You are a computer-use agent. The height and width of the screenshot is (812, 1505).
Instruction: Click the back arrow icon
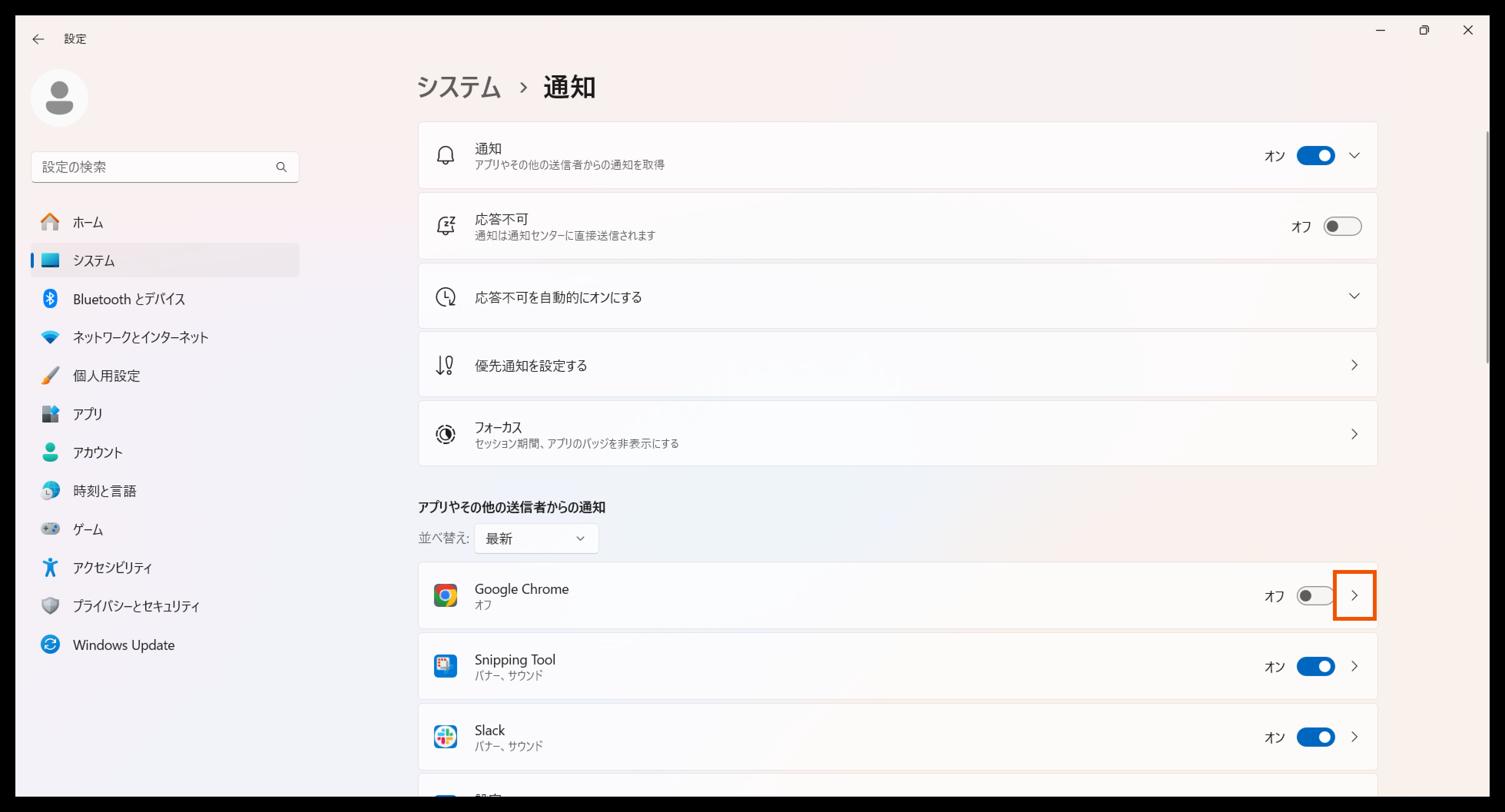click(x=38, y=39)
